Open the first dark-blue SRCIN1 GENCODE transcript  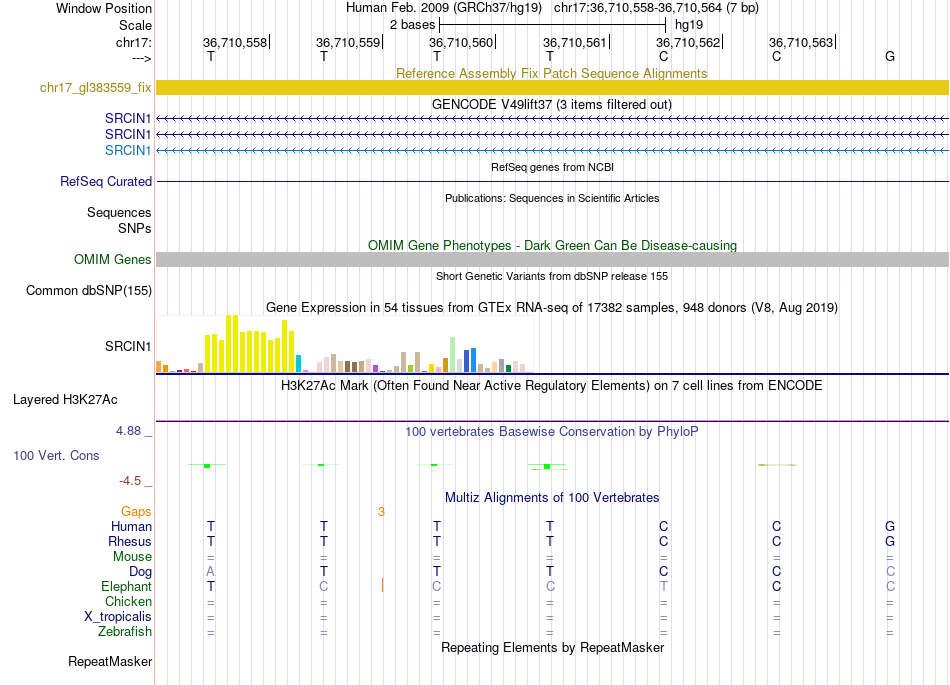click(x=552, y=119)
